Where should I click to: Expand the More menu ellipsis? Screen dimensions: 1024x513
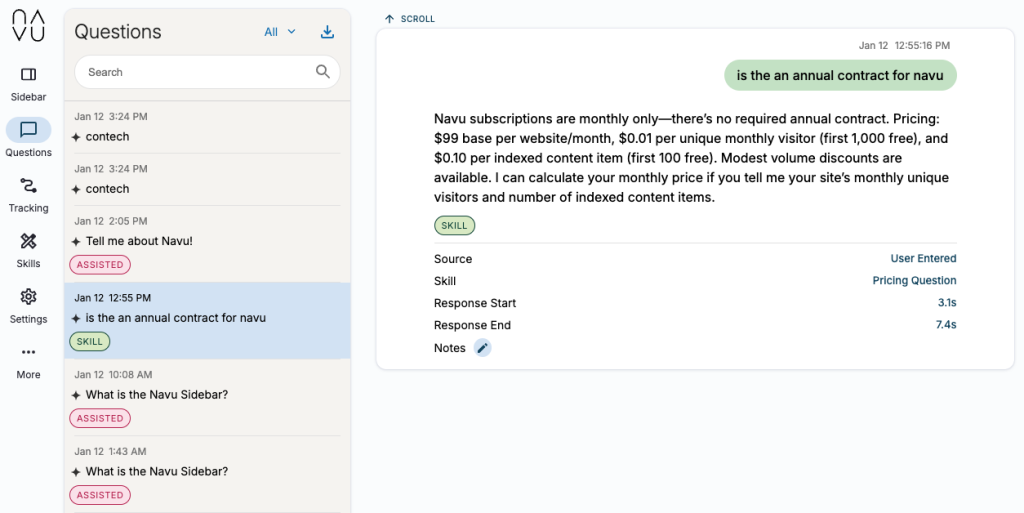(x=28, y=352)
